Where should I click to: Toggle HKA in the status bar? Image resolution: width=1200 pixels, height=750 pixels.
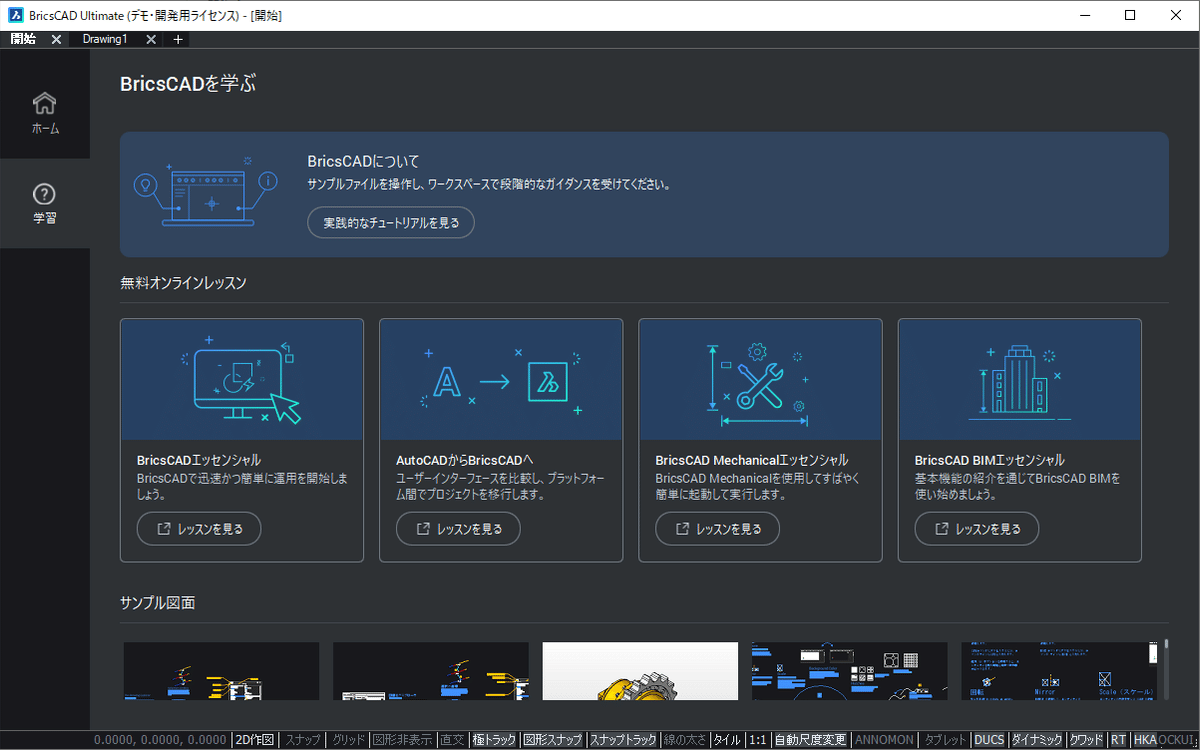click(x=1145, y=740)
